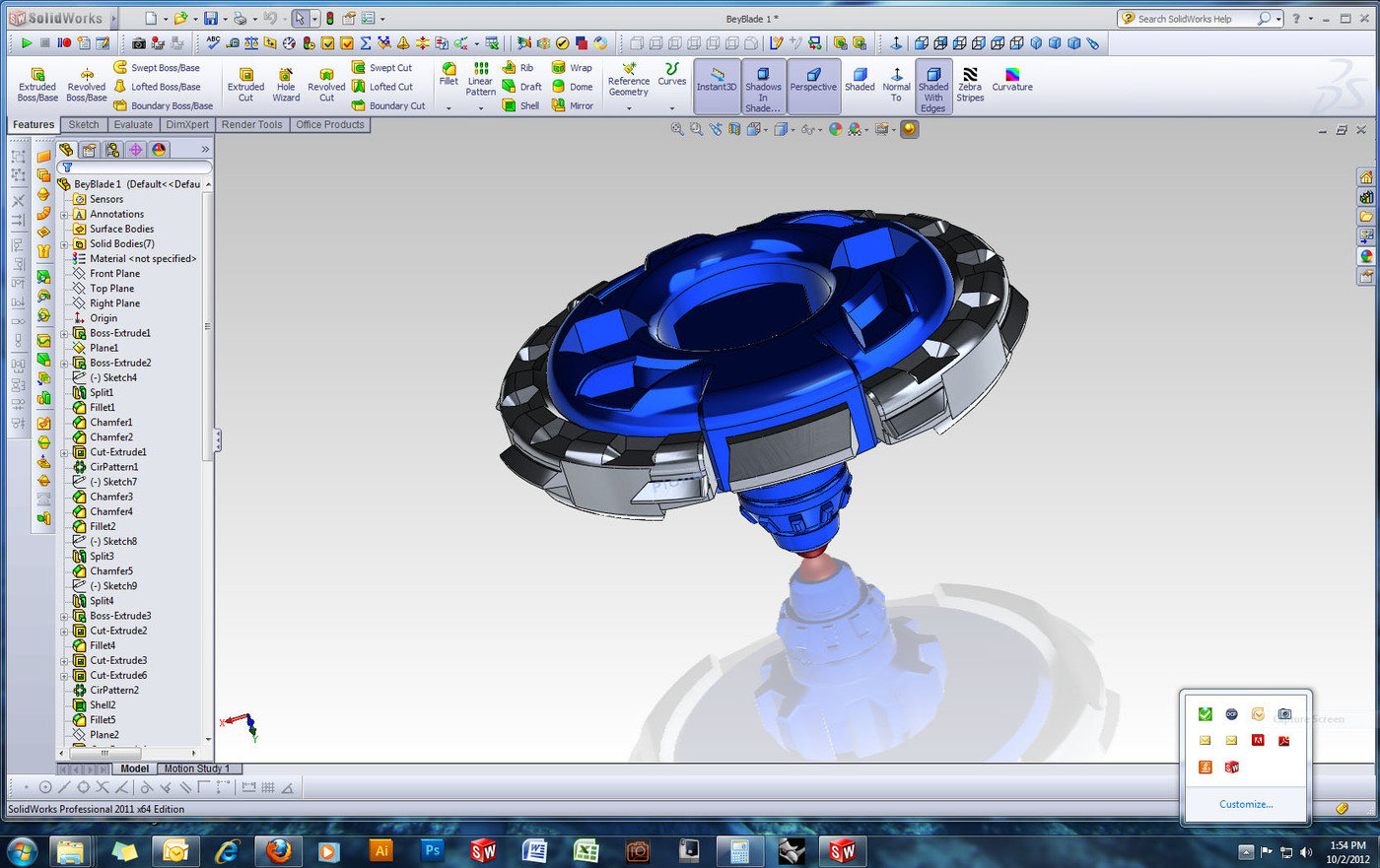Image resolution: width=1380 pixels, height=868 pixels.
Task: Select the Extruded Boss/Base tool
Action: (36, 85)
